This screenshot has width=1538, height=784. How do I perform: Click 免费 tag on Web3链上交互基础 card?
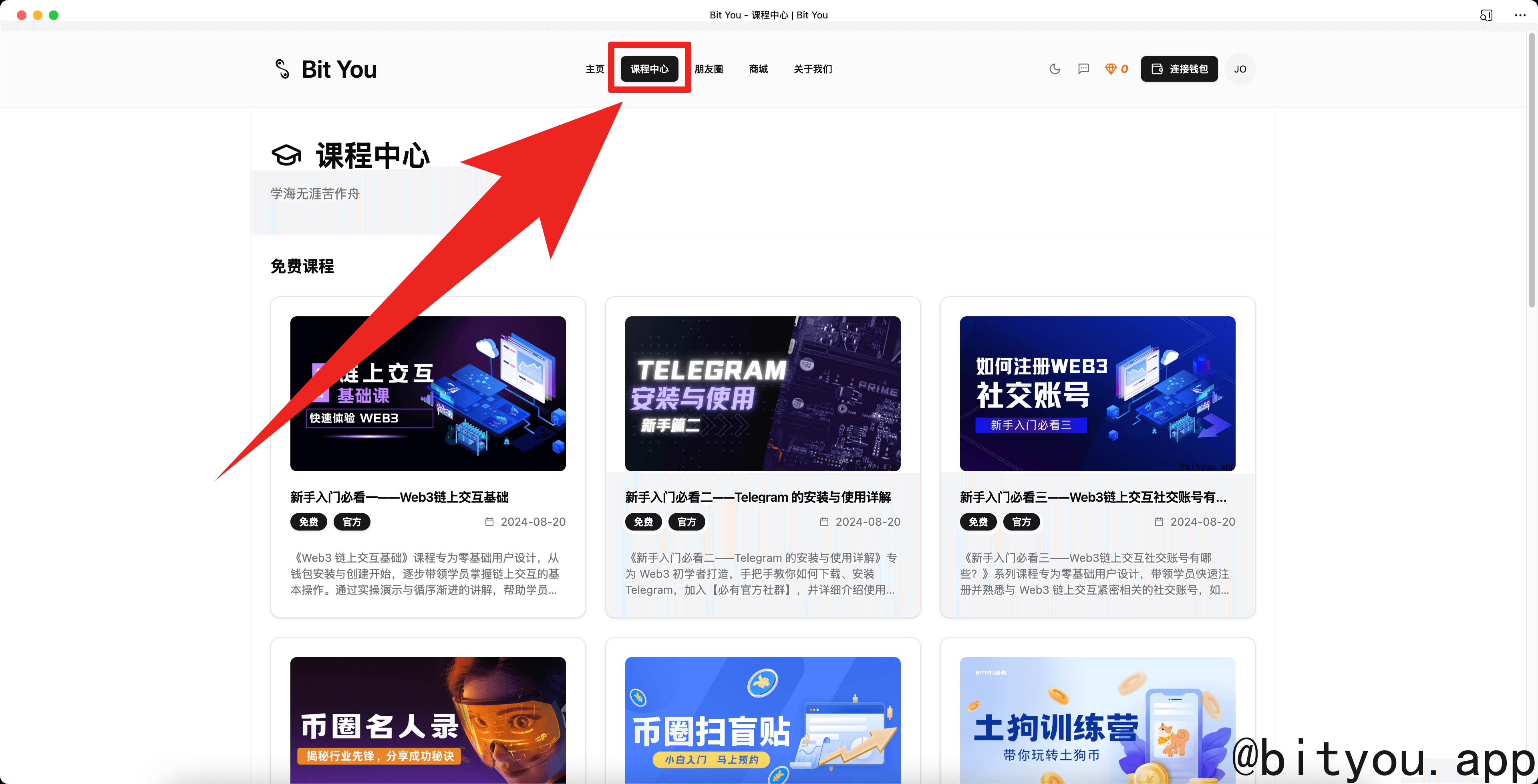point(309,522)
